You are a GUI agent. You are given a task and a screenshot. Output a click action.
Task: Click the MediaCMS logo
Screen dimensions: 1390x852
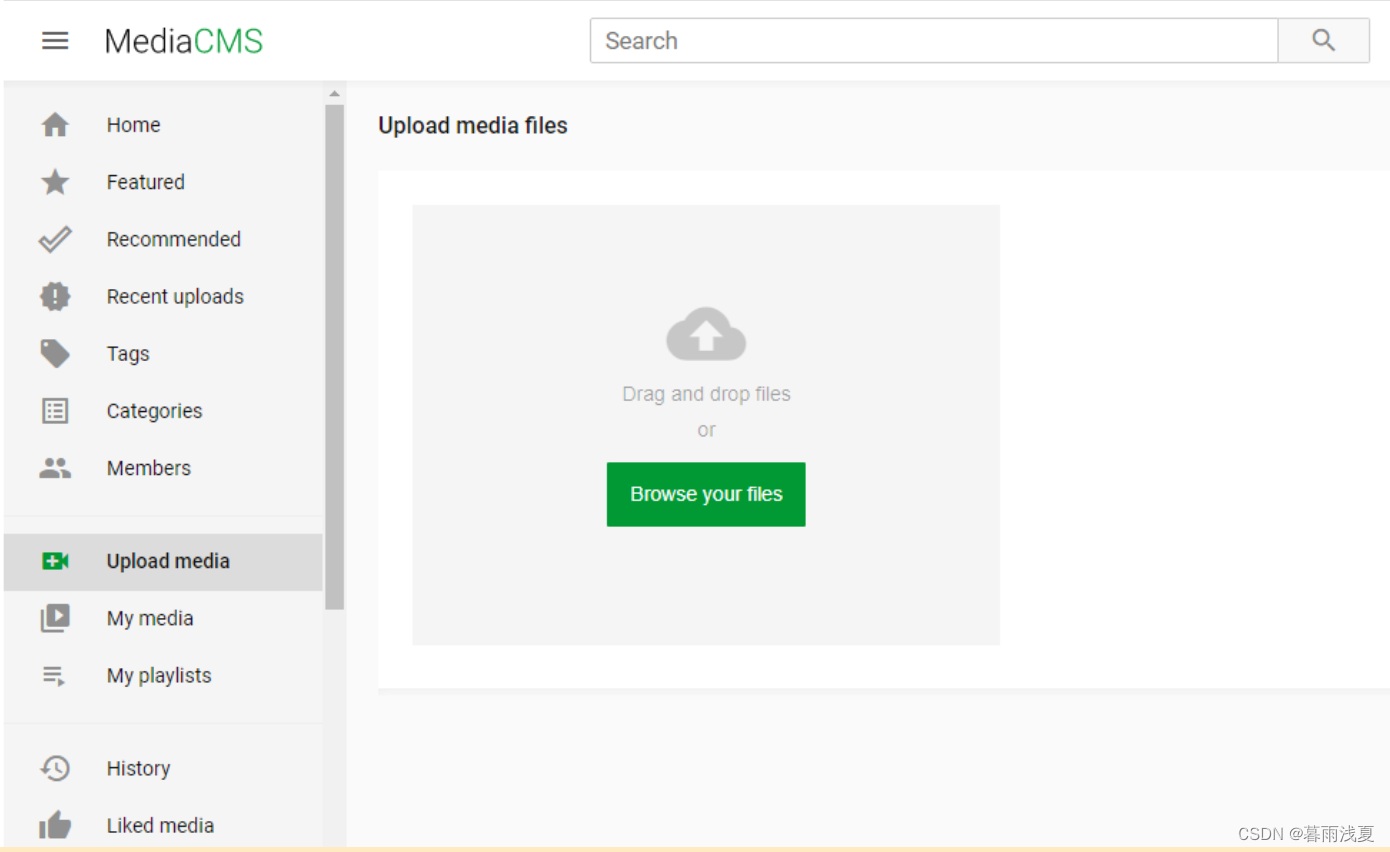click(184, 41)
